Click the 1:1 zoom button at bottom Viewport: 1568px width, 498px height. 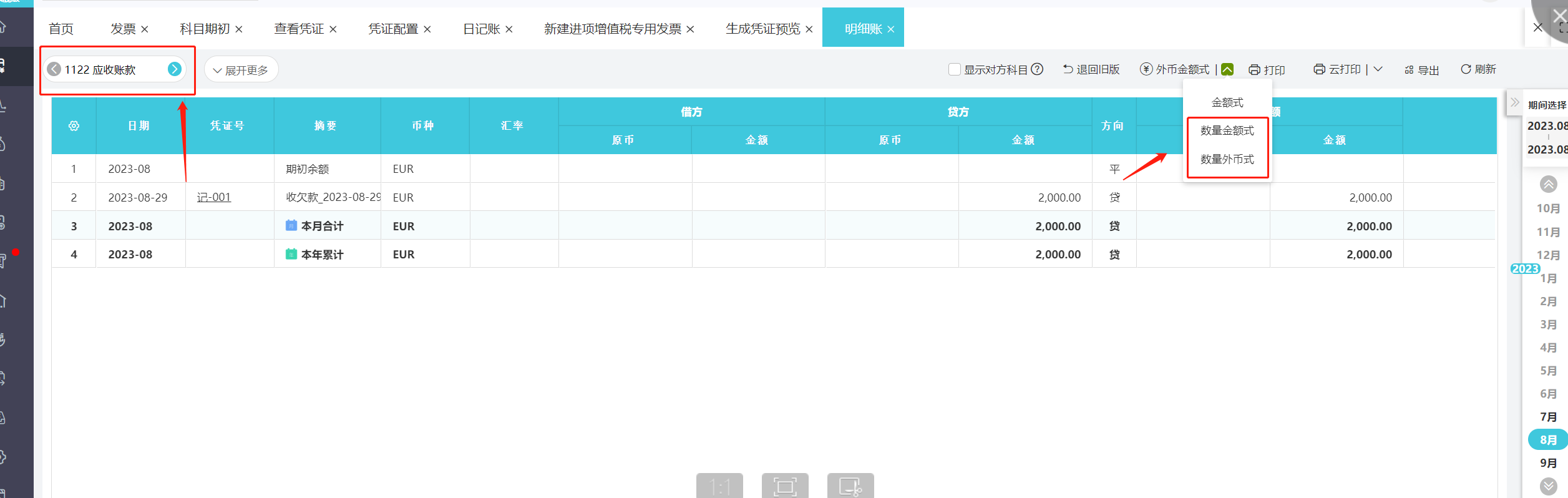(719, 486)
